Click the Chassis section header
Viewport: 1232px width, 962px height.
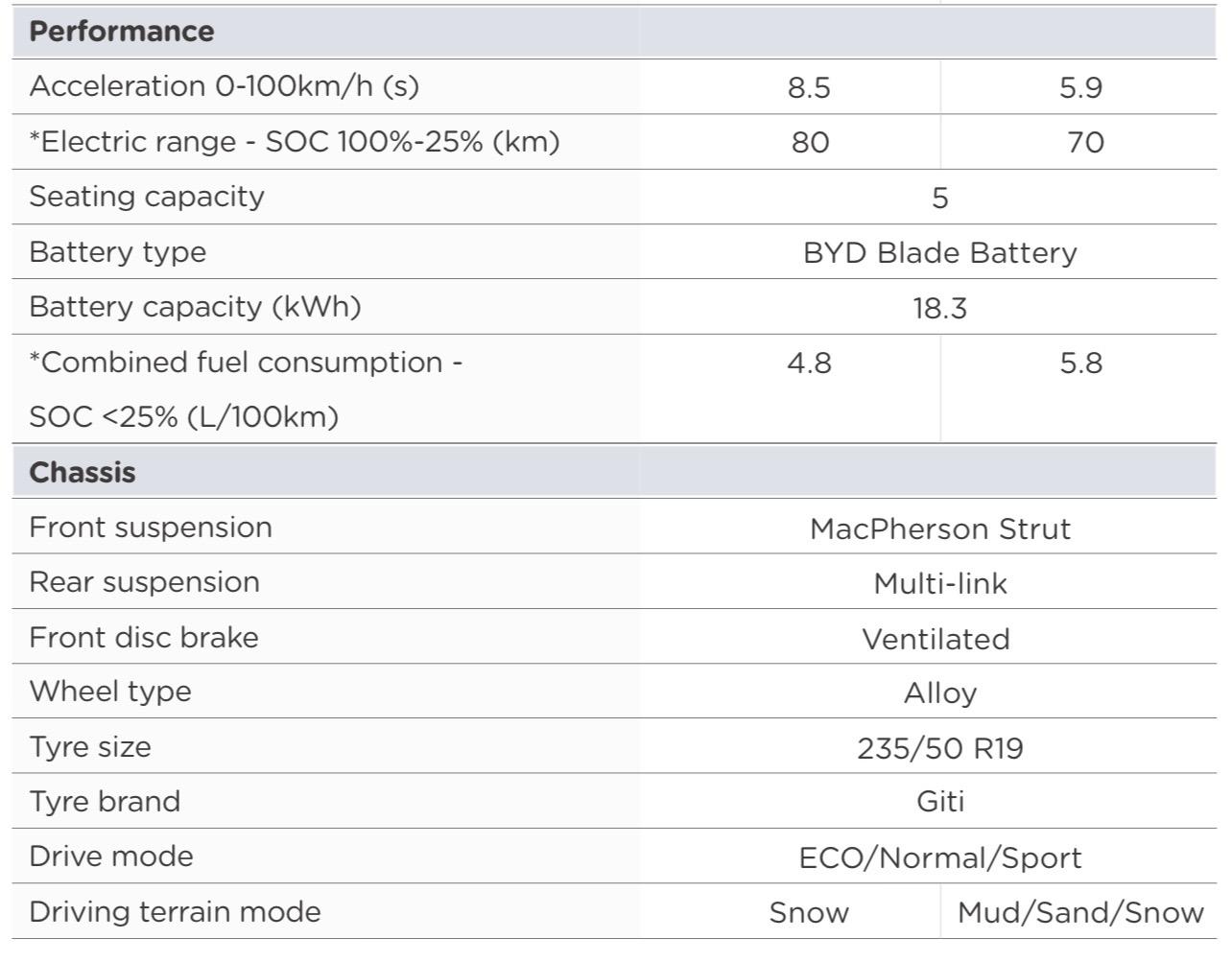pos(83,473)
